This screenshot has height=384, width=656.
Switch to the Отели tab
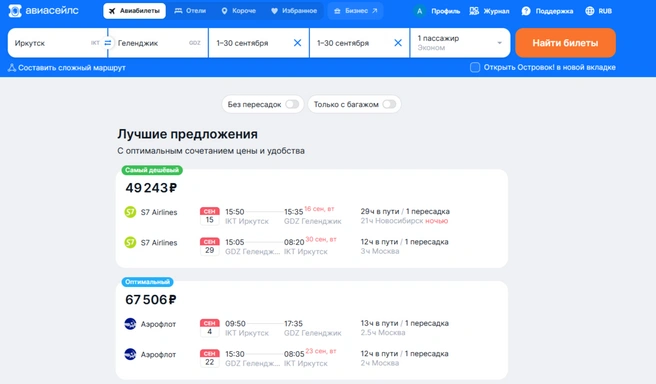click(x=190, y=11)
